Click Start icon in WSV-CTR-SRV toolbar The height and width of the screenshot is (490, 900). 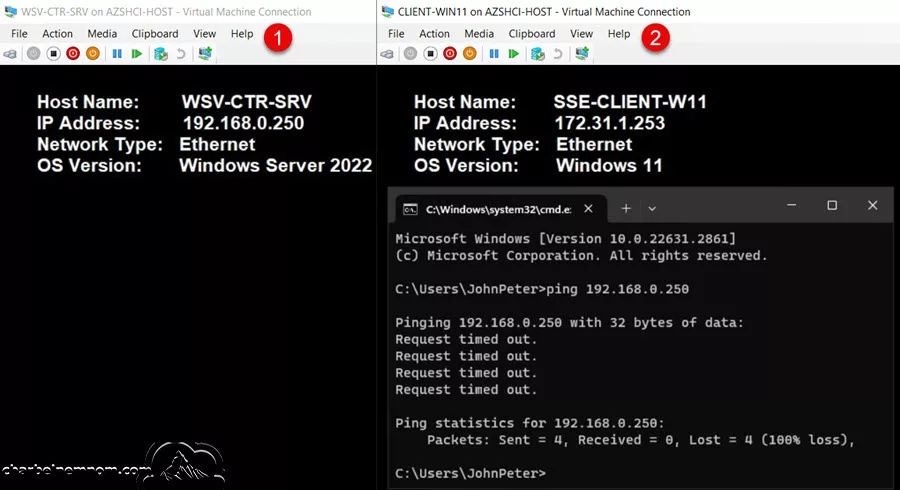click(33, 54)
